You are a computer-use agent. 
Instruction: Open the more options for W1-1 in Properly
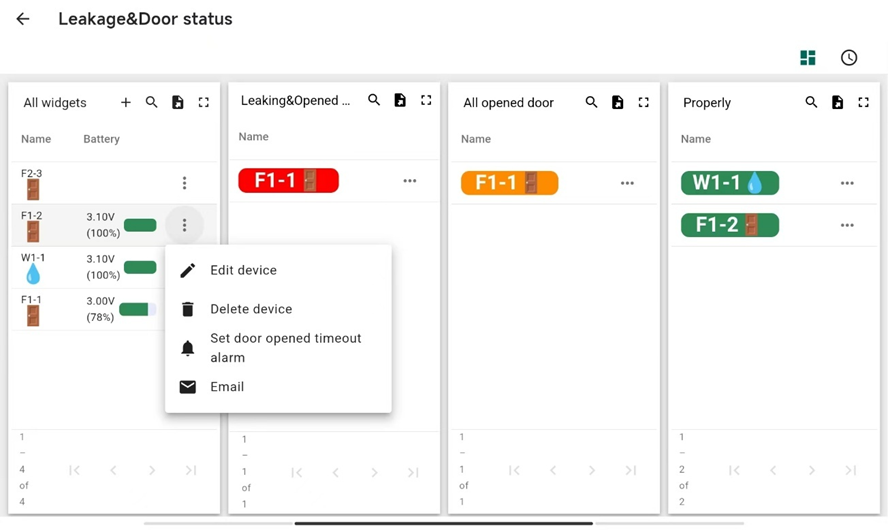coord(847,183)
